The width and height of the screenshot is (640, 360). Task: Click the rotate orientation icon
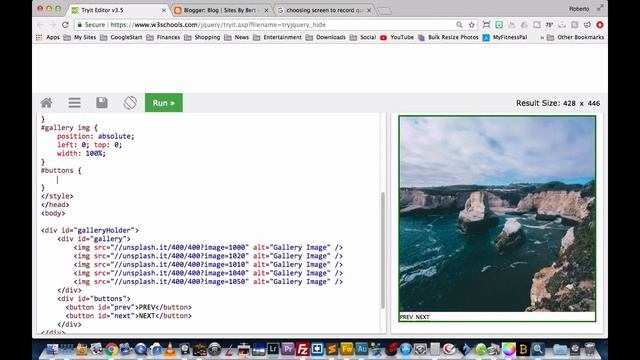(x=130, y=103)
